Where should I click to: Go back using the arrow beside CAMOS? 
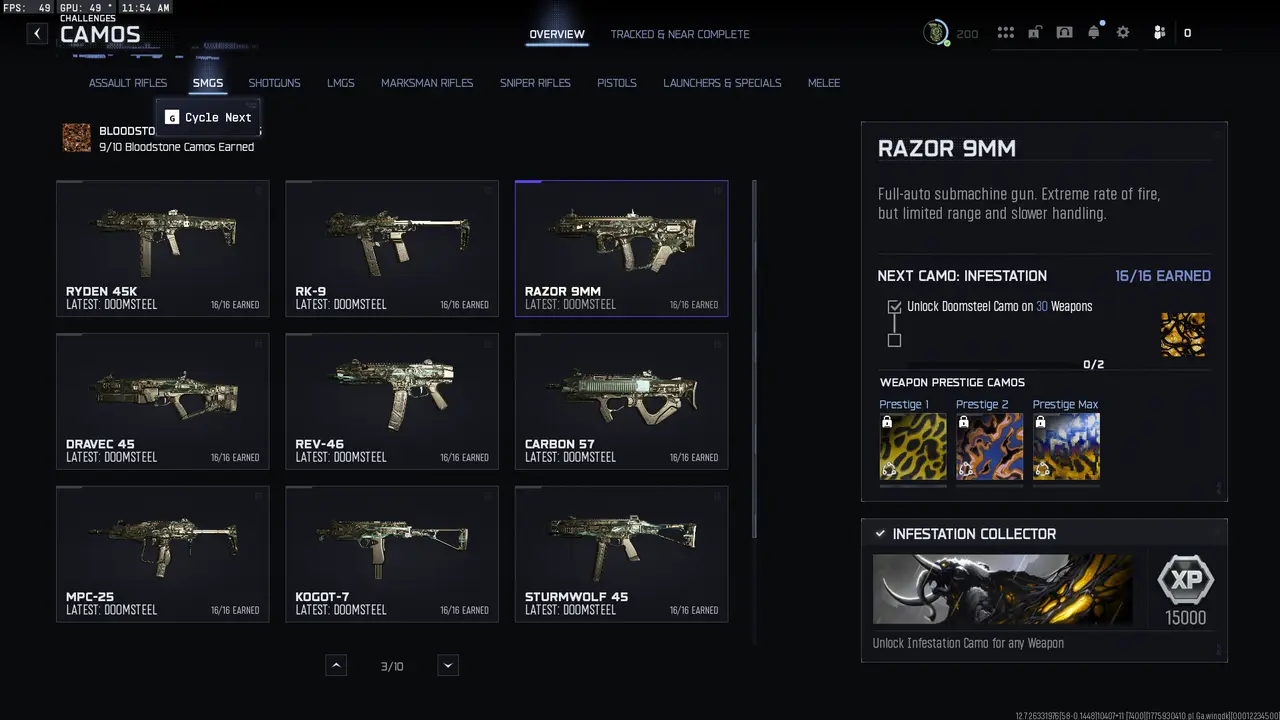click(x=37, y=33)
